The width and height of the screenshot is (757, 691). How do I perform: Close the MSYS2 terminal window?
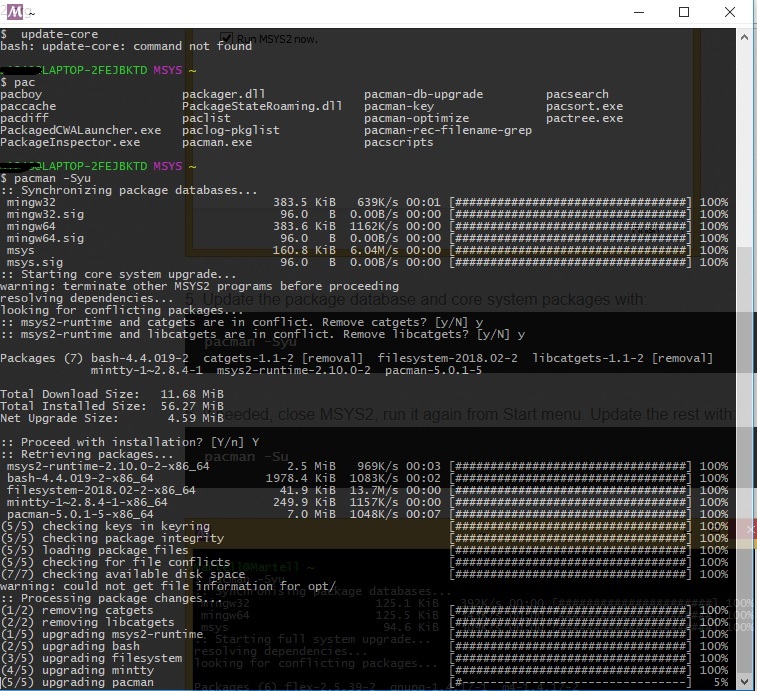click(x=731, y=13)
